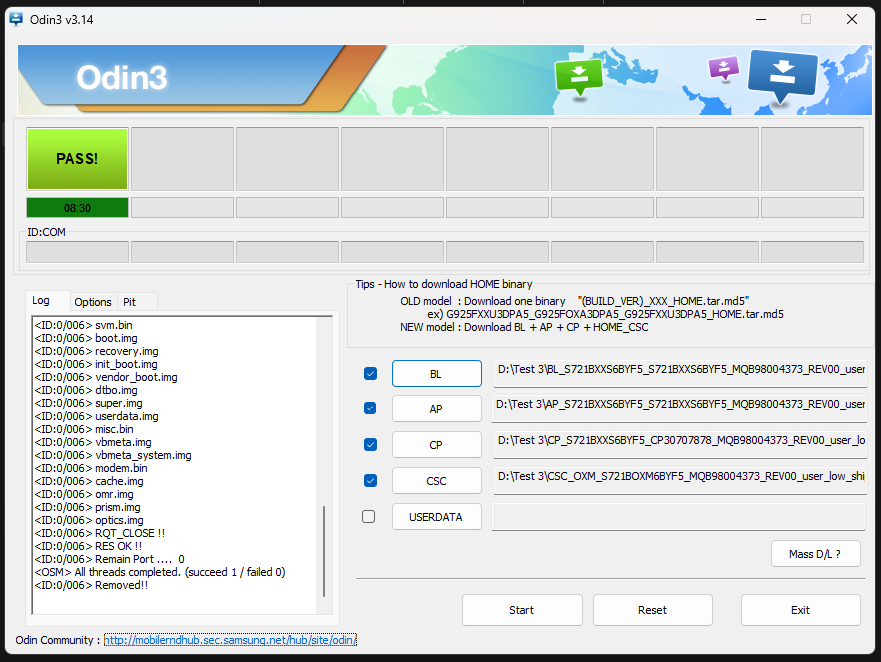
Task: Open the Pit tab
Action: click(x=129, y=302)
